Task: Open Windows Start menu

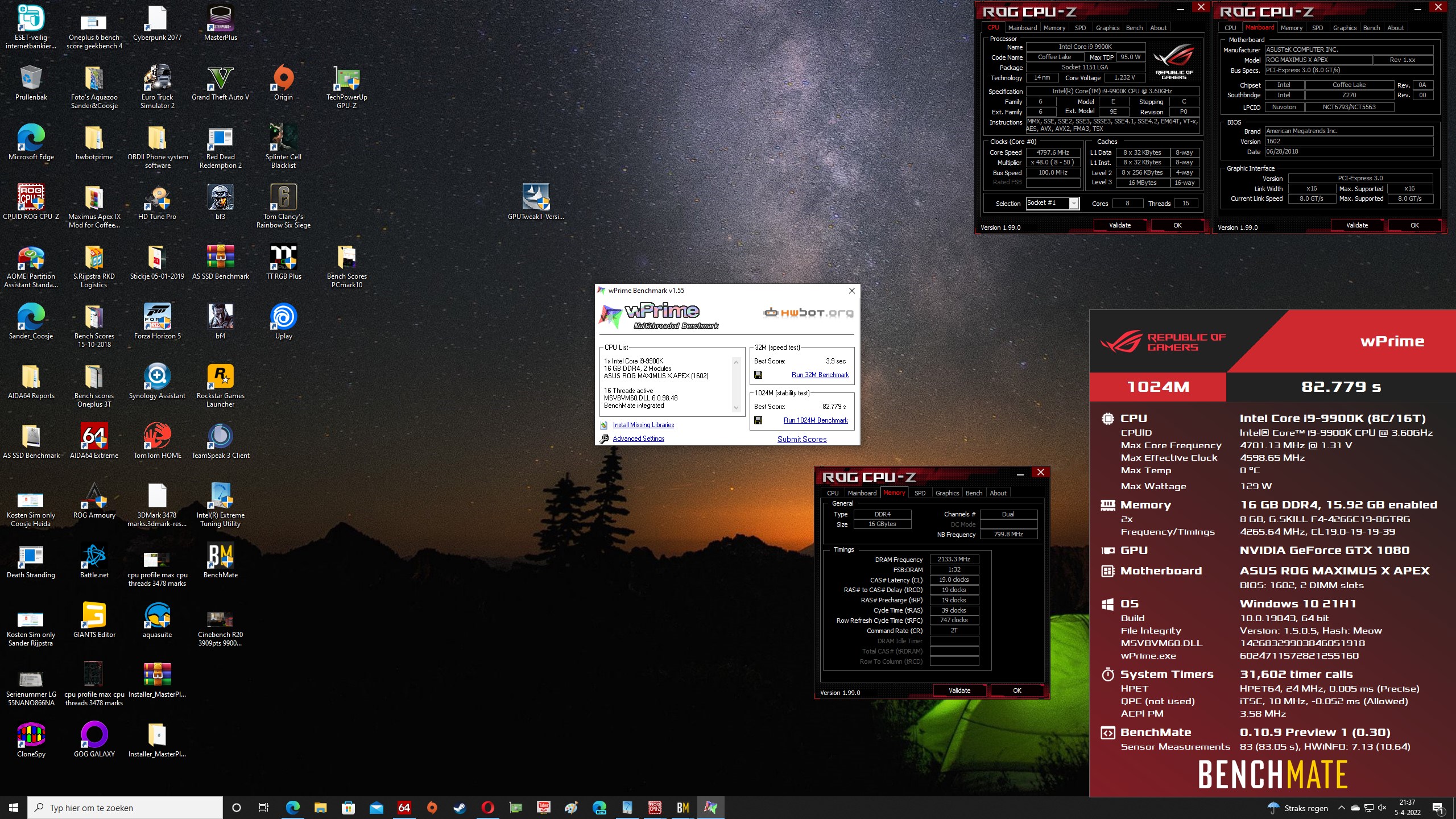Action: click(14, 808)
